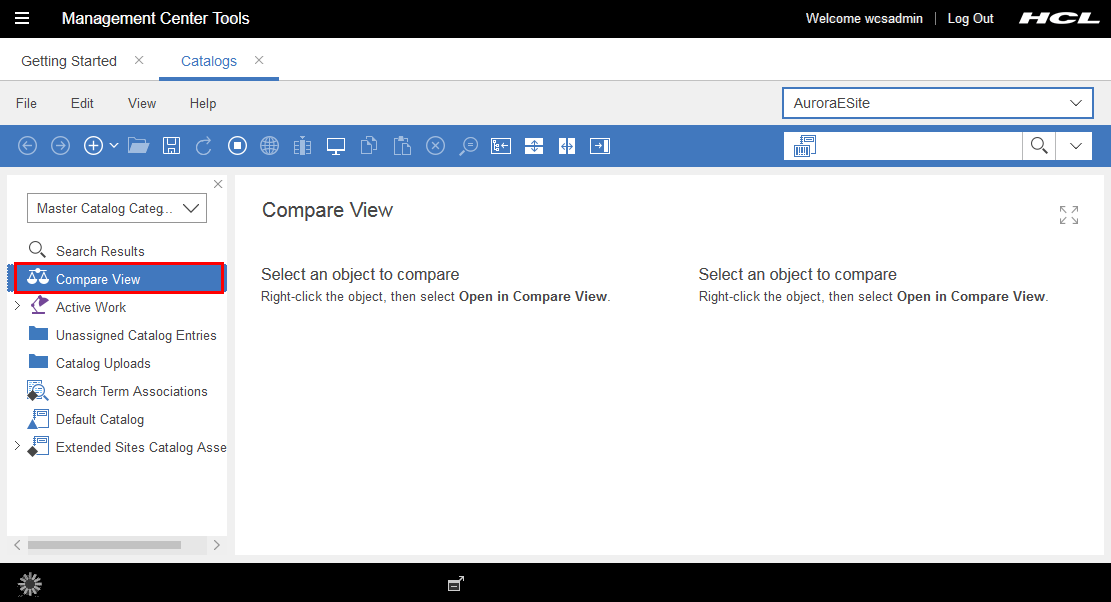Viewport: 1111px width, 602px height.
Task: Click the split vertically toolbar icon
Action: point(567,146)
